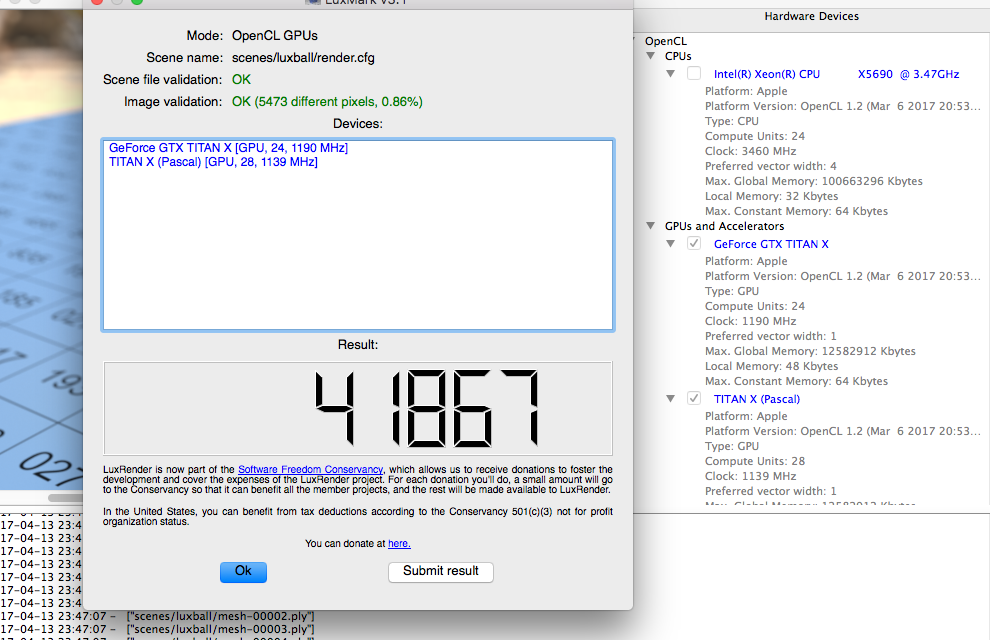Click 'Preferred vector width: 4' row
Viewport: 990px width, 640px height.
pos(770,166)
